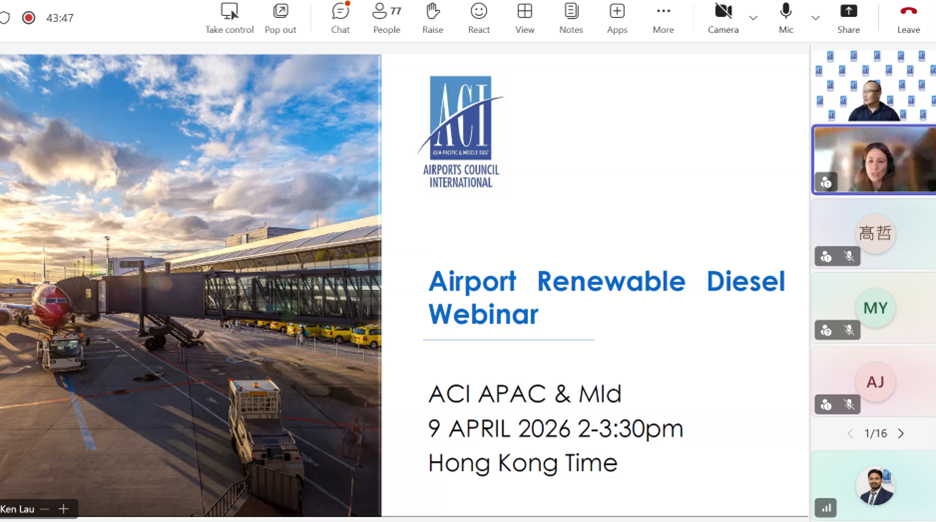Expand the Mic options dropdown arrow

(x=815, y=18)
